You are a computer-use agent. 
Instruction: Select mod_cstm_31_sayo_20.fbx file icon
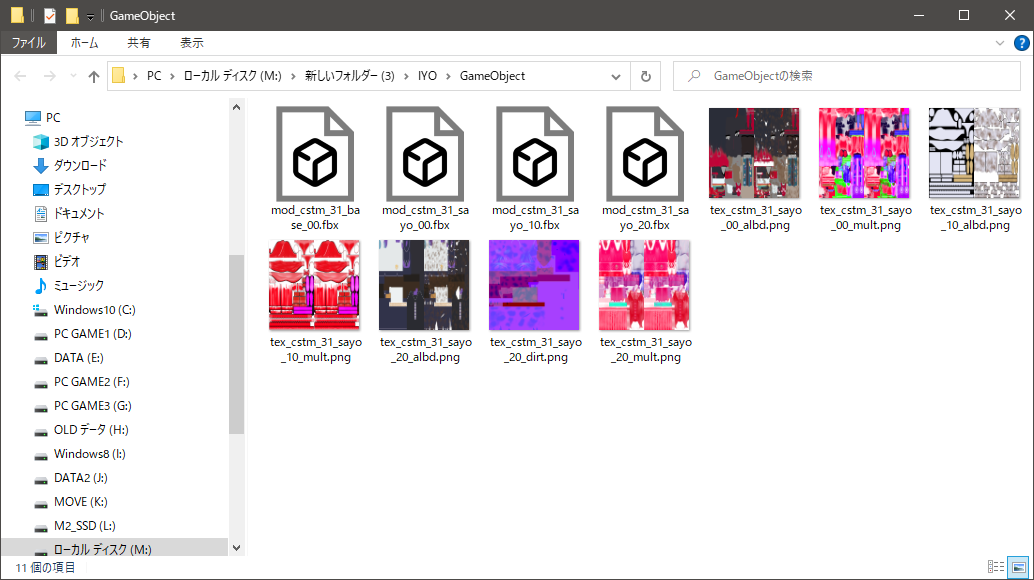(645, 154)
